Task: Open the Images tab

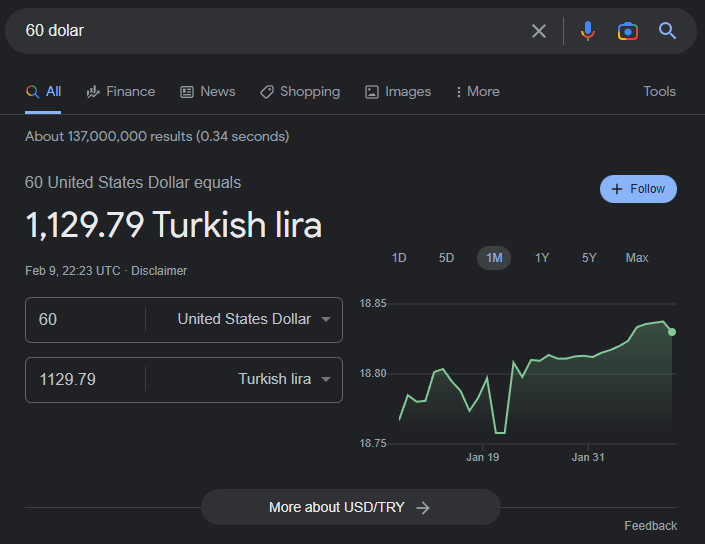Action: tap(398, 92)
